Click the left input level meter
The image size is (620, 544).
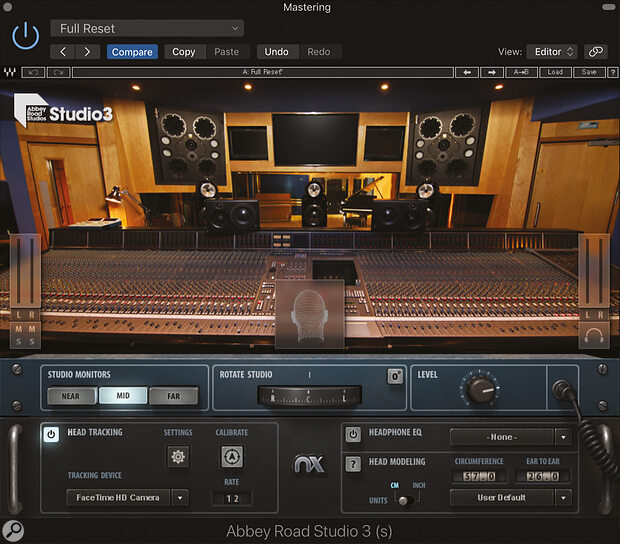pyautogui.click(x=25, y=271)
